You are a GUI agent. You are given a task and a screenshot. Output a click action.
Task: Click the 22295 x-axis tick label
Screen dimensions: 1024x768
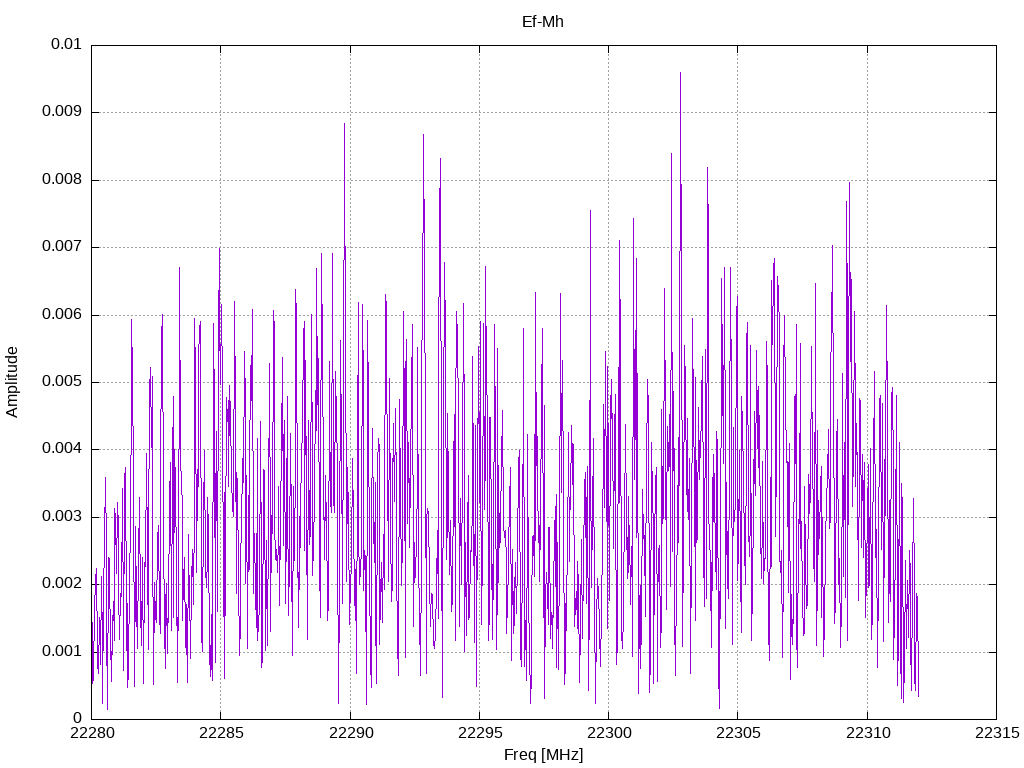[480, 733]
